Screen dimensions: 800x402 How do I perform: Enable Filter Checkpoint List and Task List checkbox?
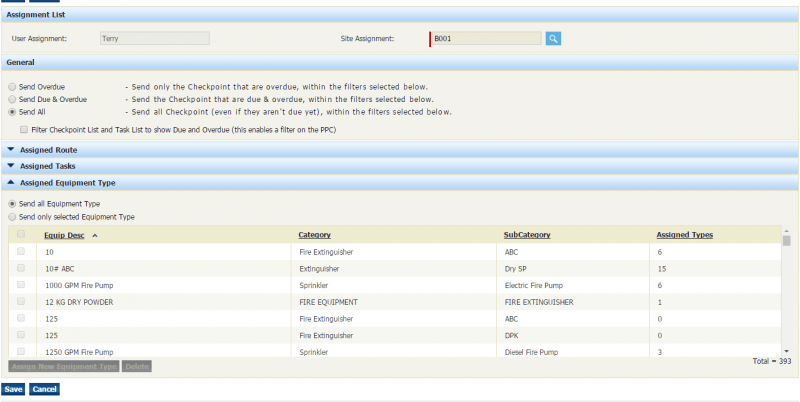tap(24, 130)
